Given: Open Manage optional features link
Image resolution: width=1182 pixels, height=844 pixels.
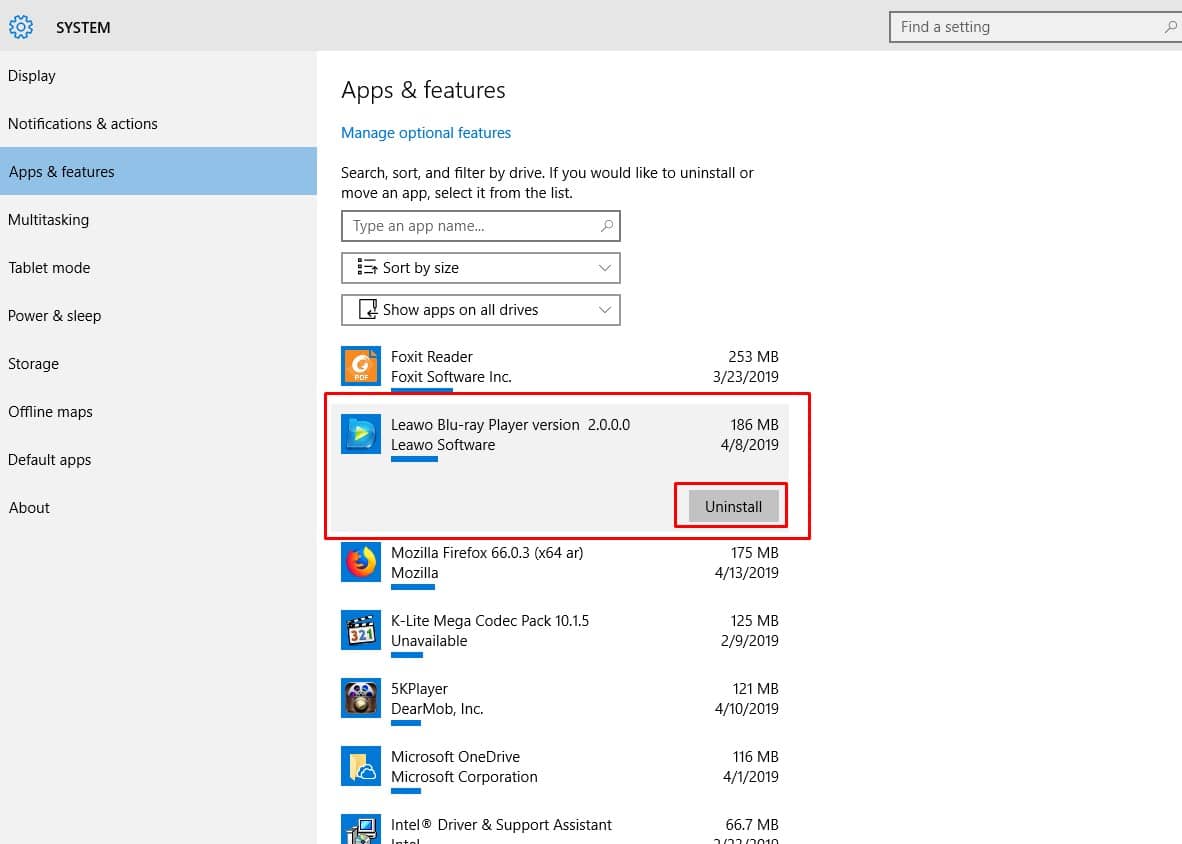Looking at the screenshot, I should pyautogui.click(x=426, y=133).
